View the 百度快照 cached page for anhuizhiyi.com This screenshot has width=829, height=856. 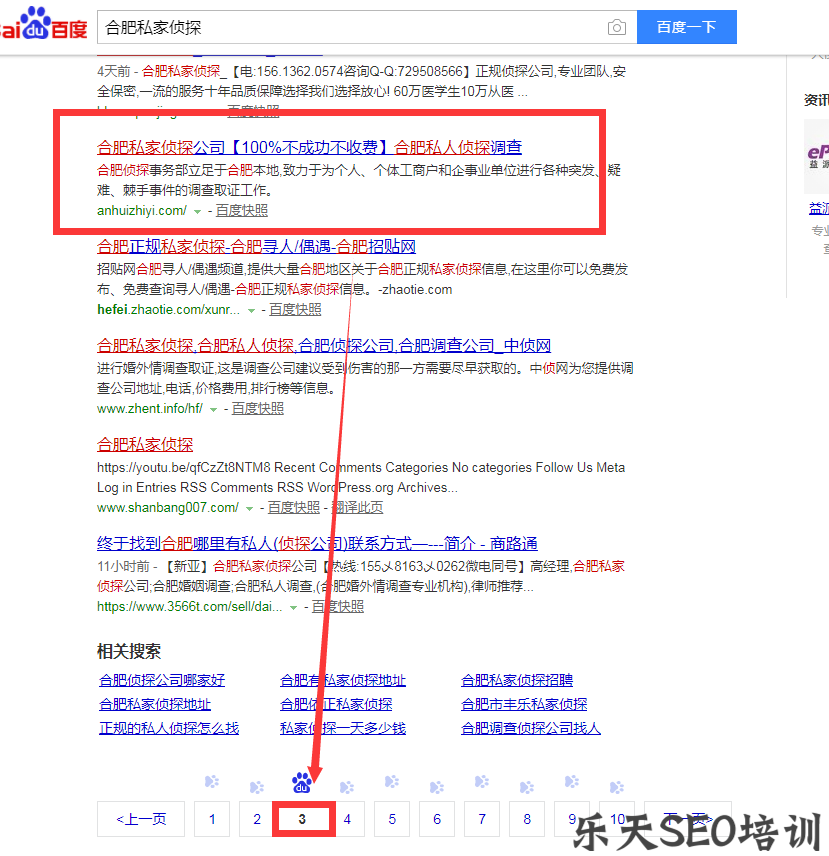[x=242, y=210]
